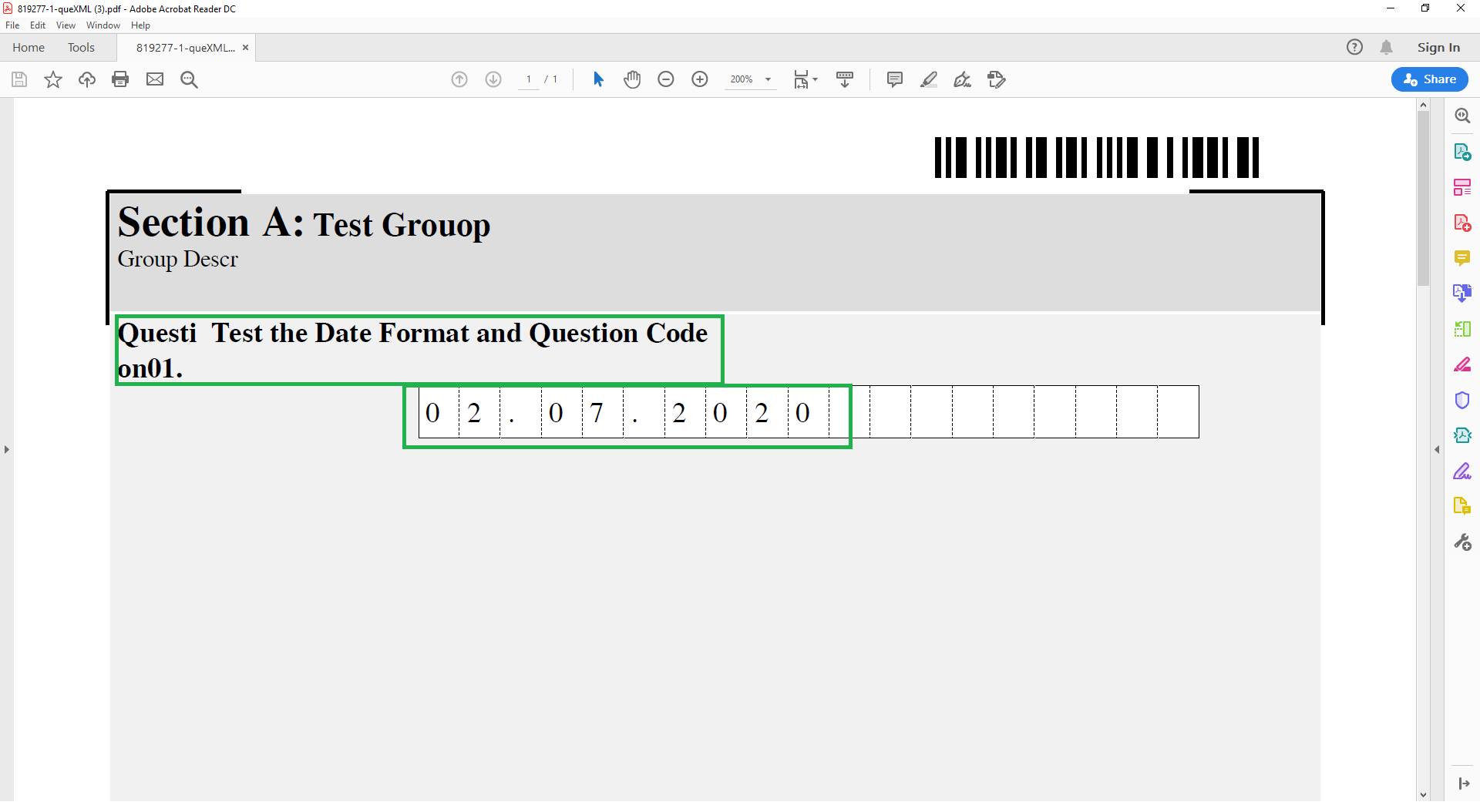The width and height of the screenshot is (1480, 812).
Task: Click the last empty date box
Action: (x=1178, y=412)
